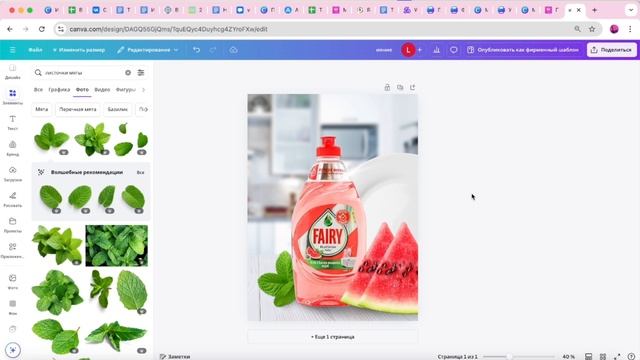This screenshot has height=360, width=640.
Task: Duplicate the page using the copy icon
Action: (400, 87)
